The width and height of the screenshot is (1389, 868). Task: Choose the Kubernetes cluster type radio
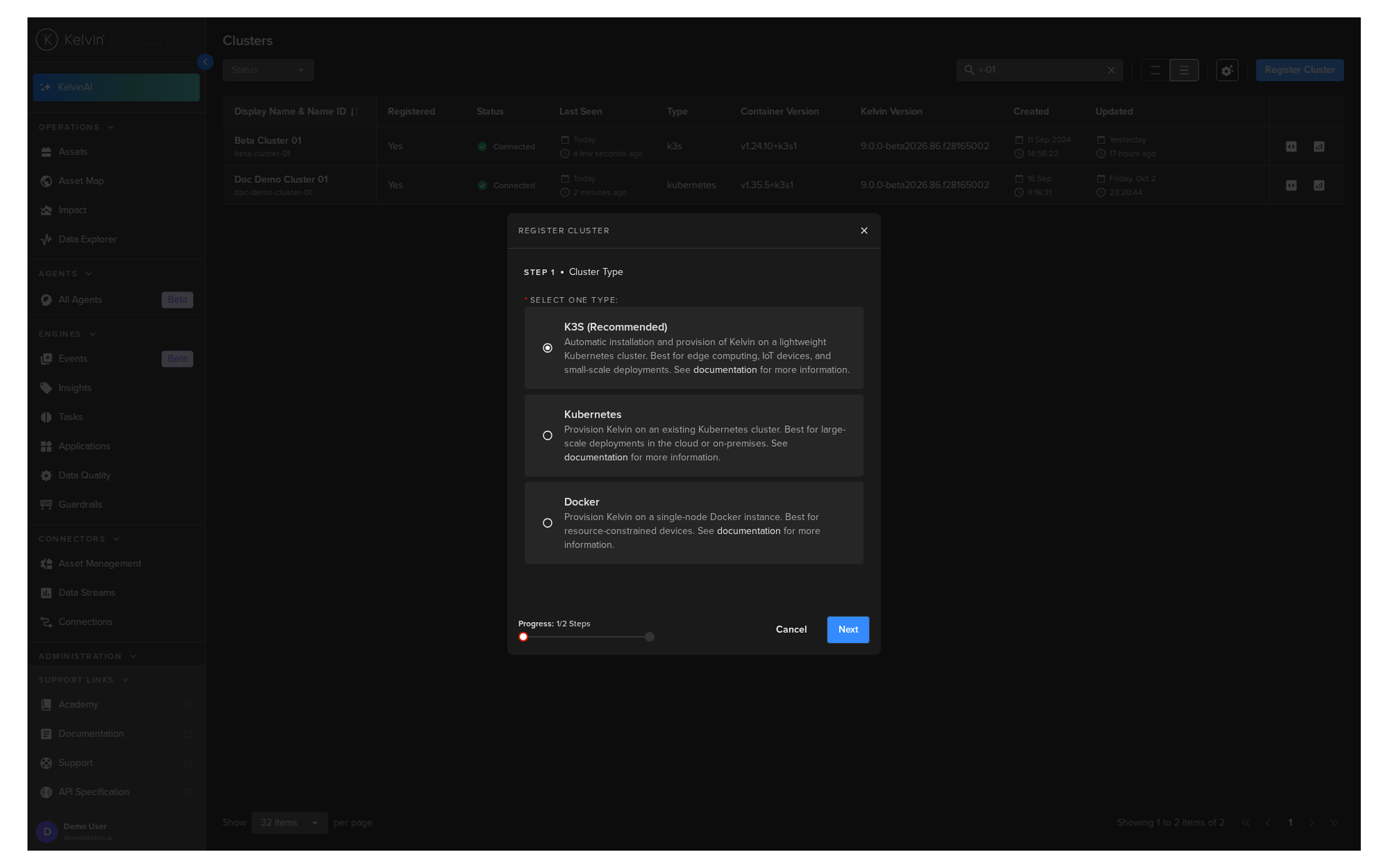point(548,435)
